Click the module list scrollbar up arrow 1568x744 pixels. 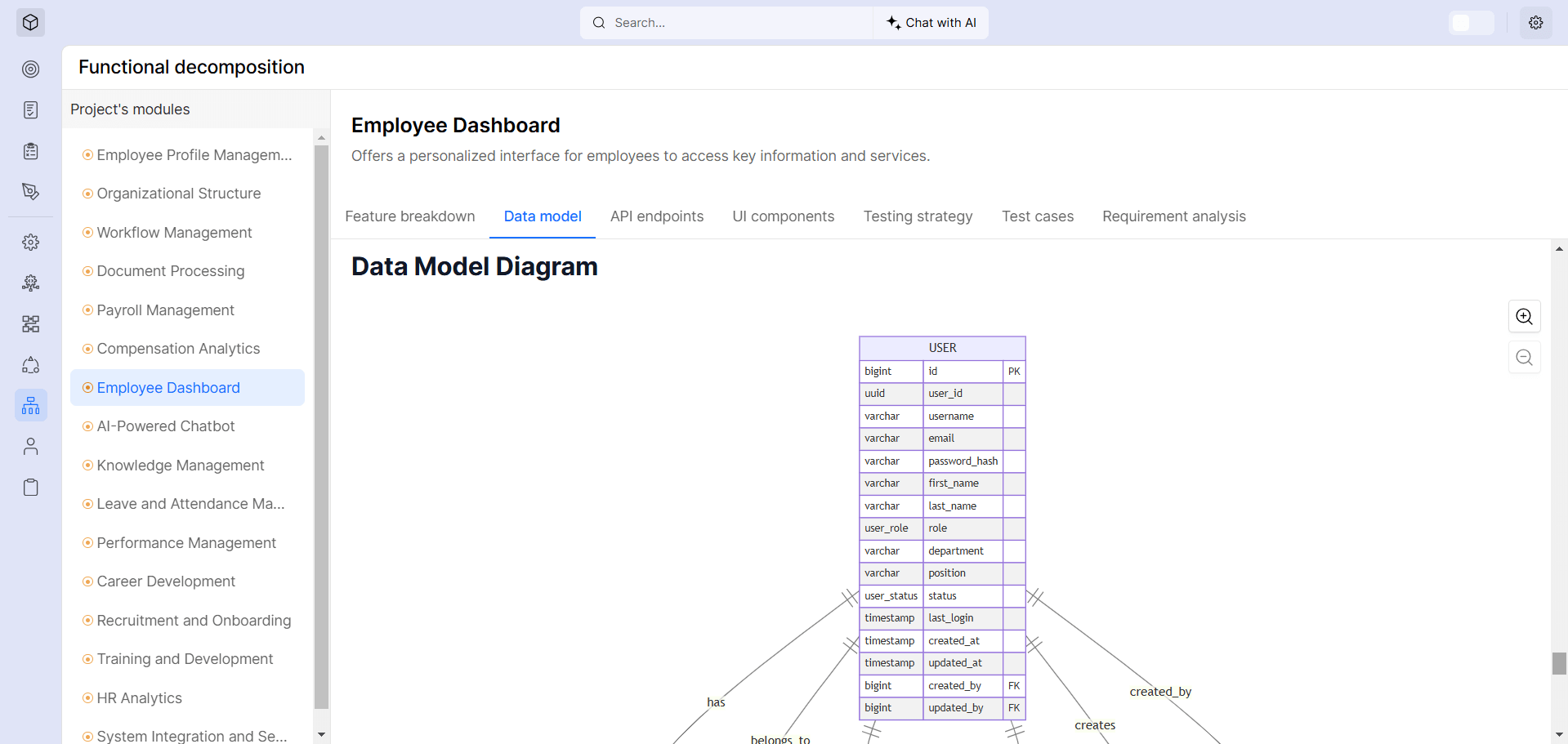321,138
